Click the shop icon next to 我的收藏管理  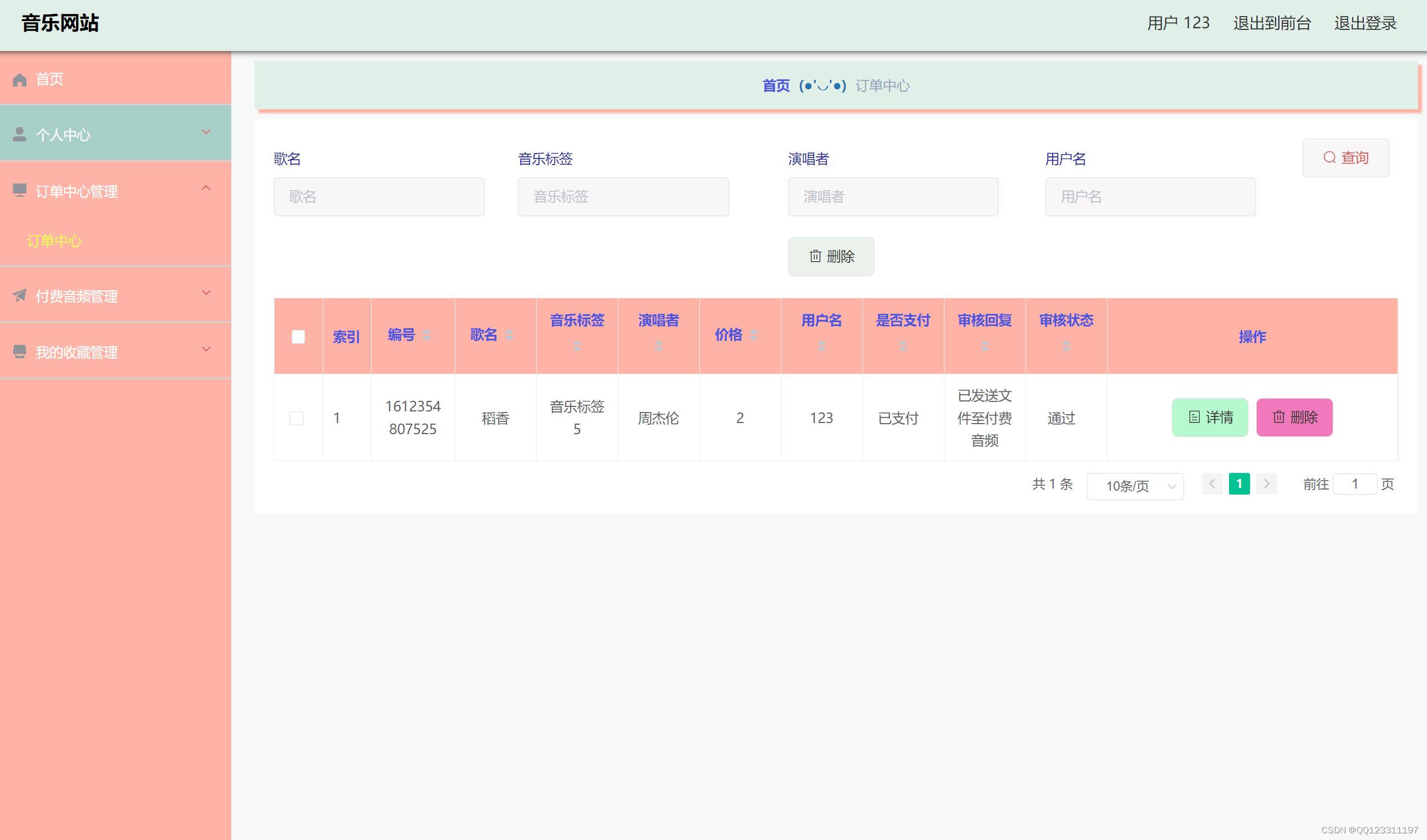(x=20, y=352)
